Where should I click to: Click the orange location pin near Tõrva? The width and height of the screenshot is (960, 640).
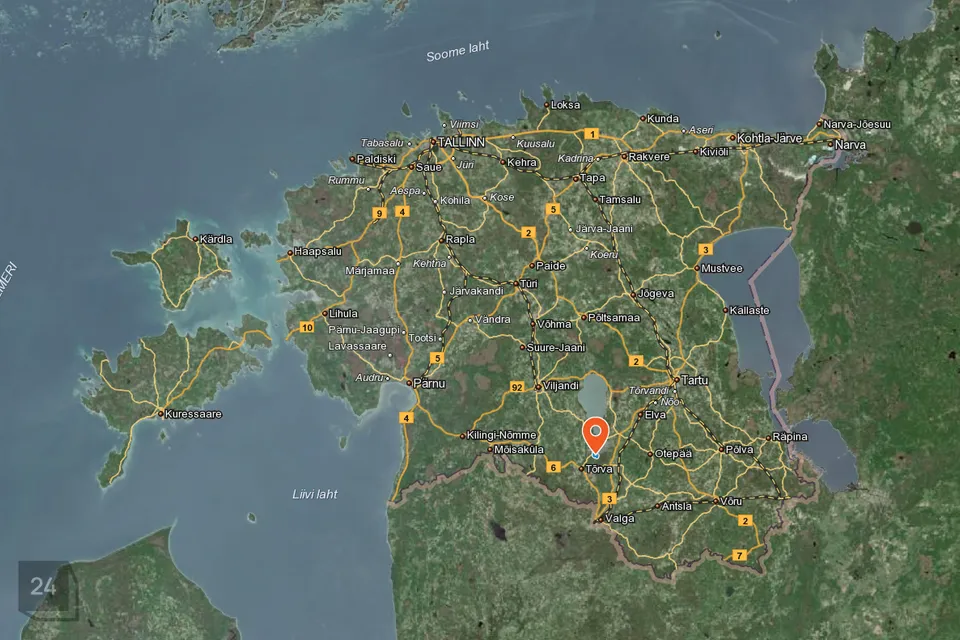coord(596,435)
